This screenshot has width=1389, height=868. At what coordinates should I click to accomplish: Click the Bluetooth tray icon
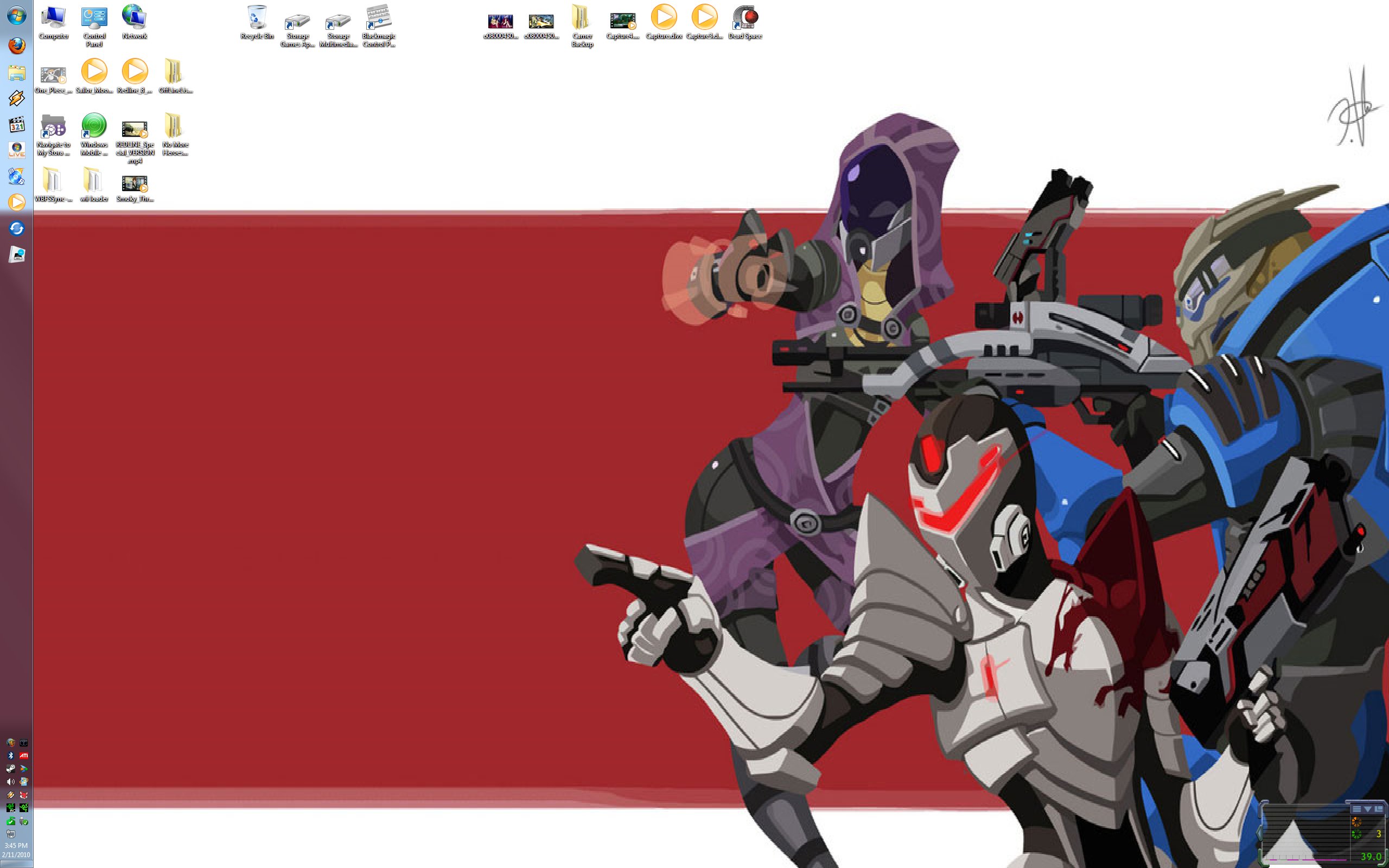pos(10,756)
